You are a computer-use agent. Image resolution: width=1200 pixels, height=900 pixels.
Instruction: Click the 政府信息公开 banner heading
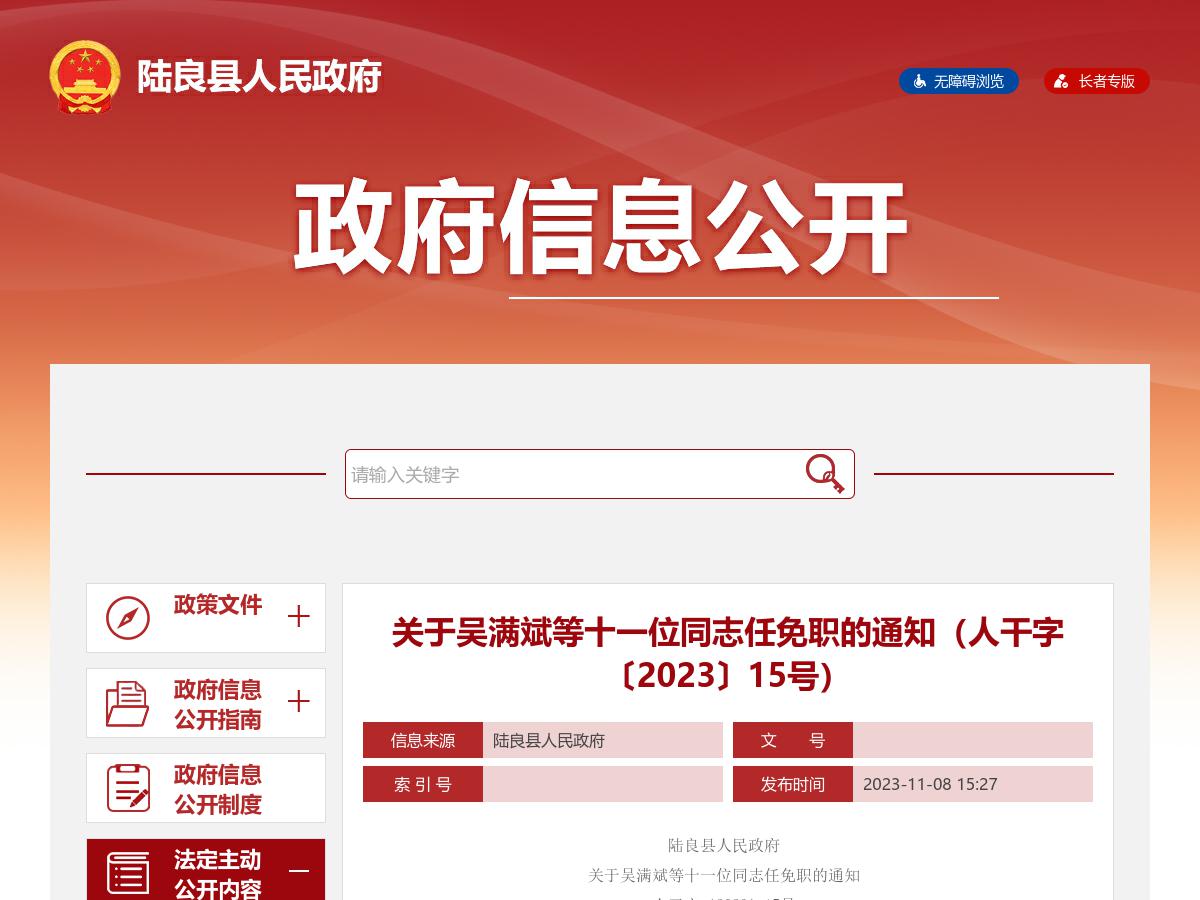600,225
